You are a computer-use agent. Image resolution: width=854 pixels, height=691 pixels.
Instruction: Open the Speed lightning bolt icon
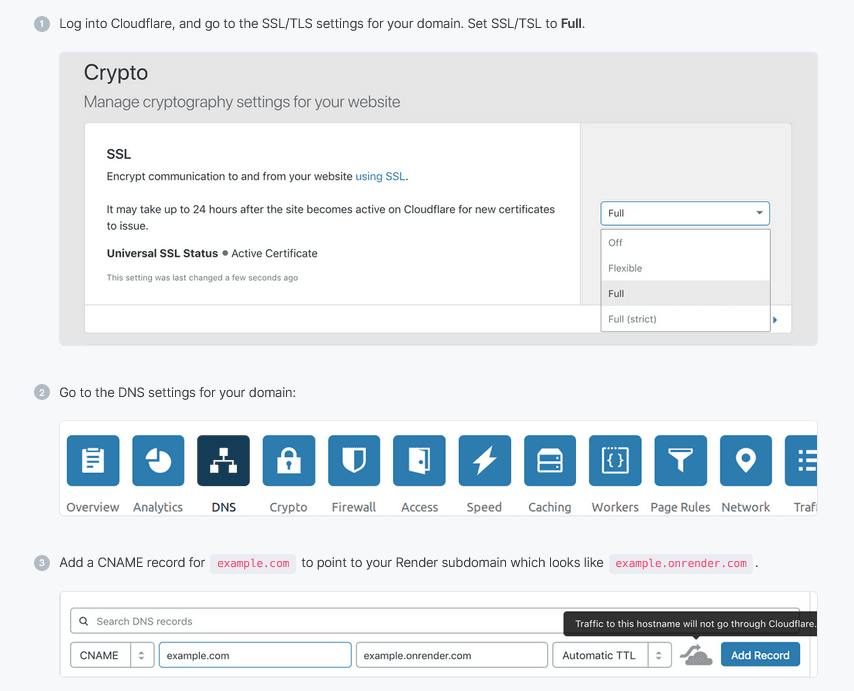(x=484, y=461)
